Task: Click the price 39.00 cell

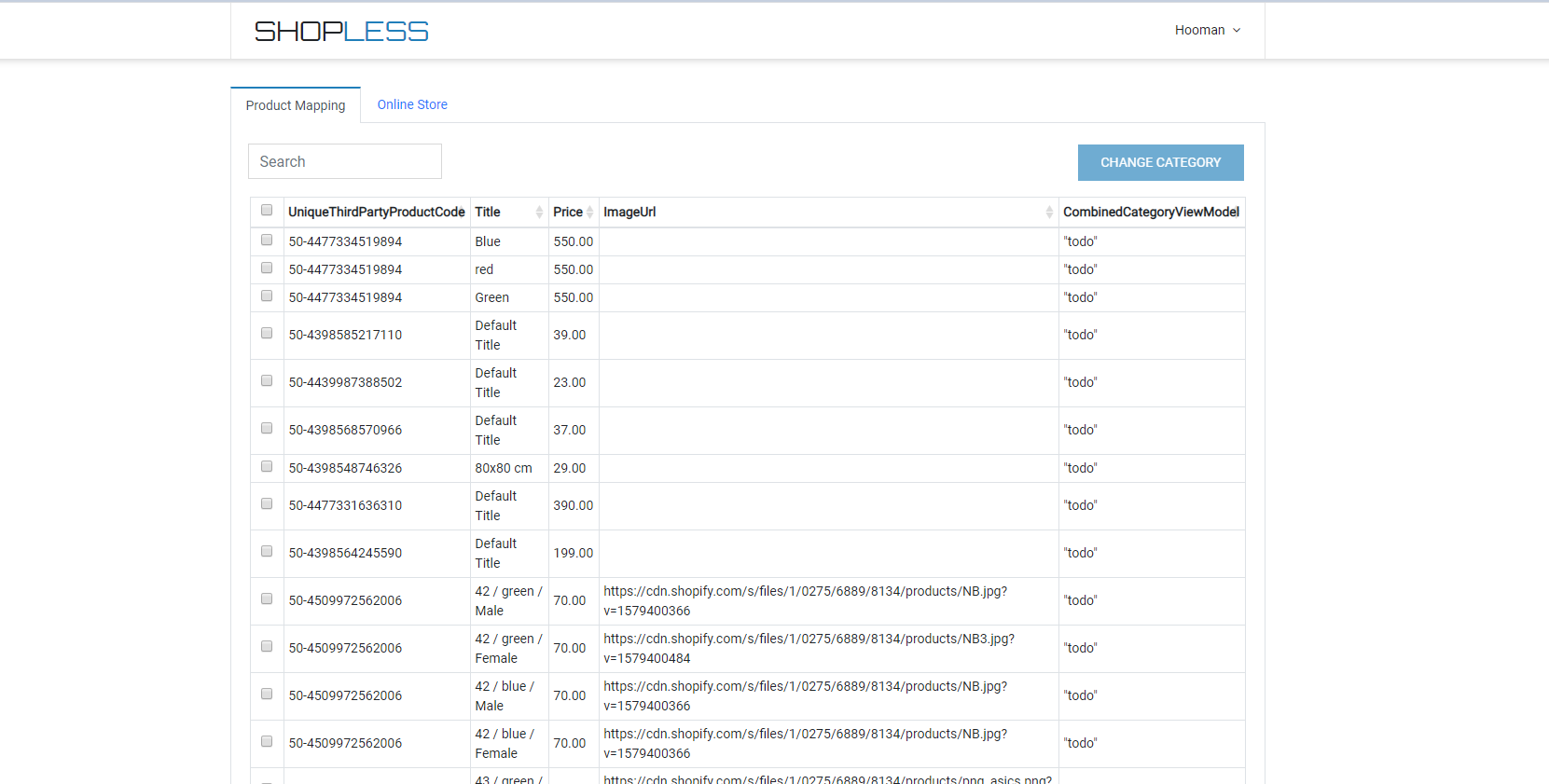Action: coord(574,336)
